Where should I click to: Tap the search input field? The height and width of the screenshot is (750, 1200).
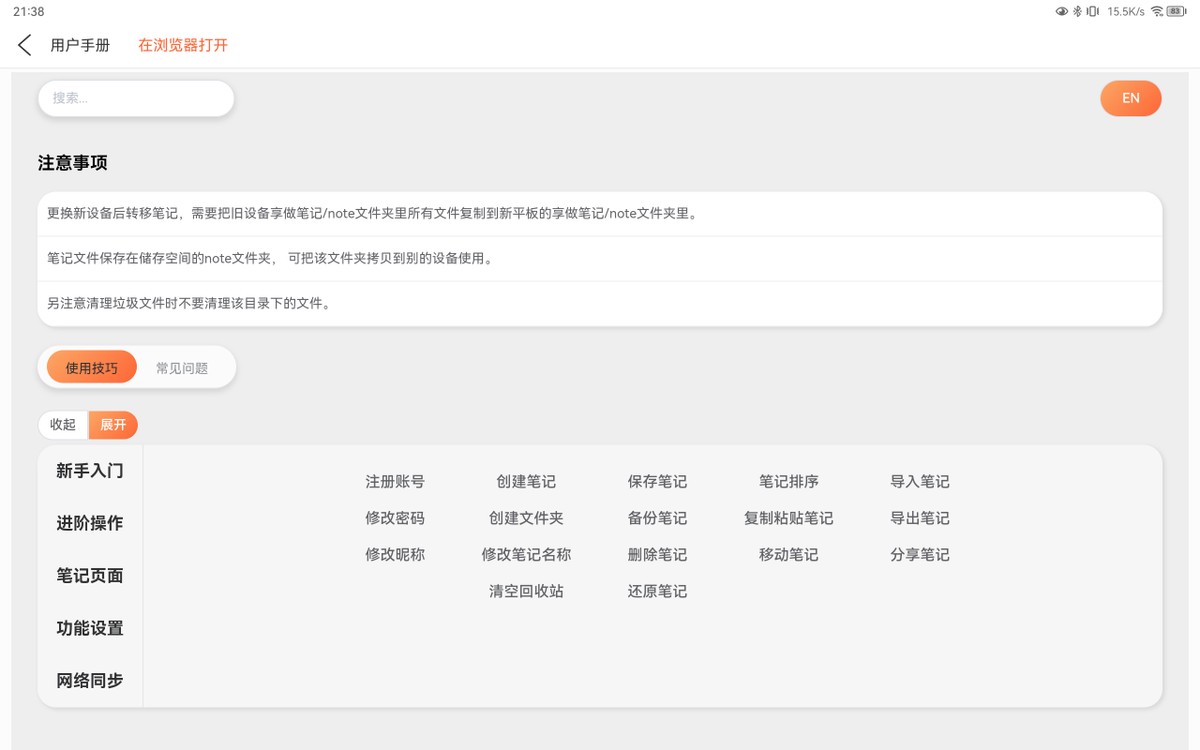coord(135,98)
